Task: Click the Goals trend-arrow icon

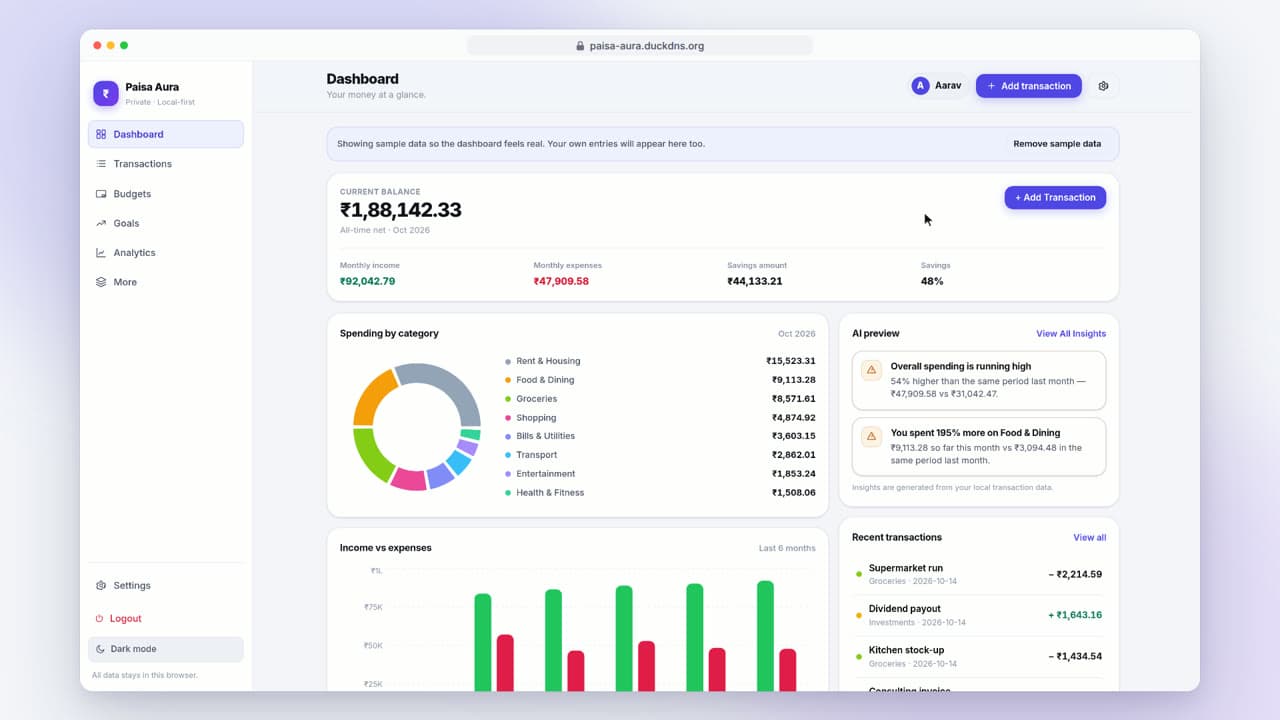Action: pos(101,223)
